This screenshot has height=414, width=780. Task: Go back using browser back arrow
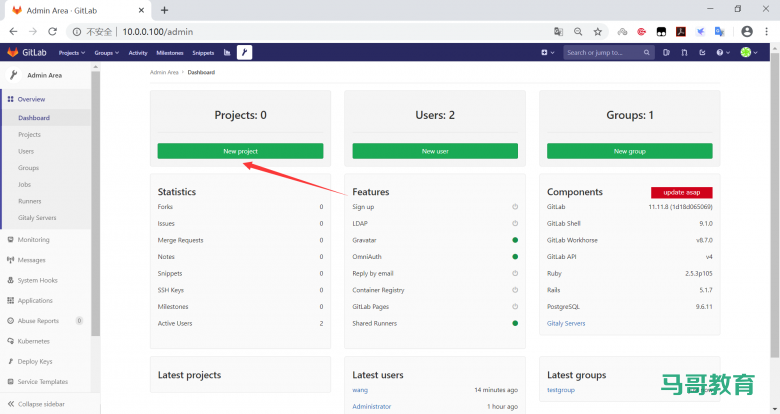(x=13, y=31)
